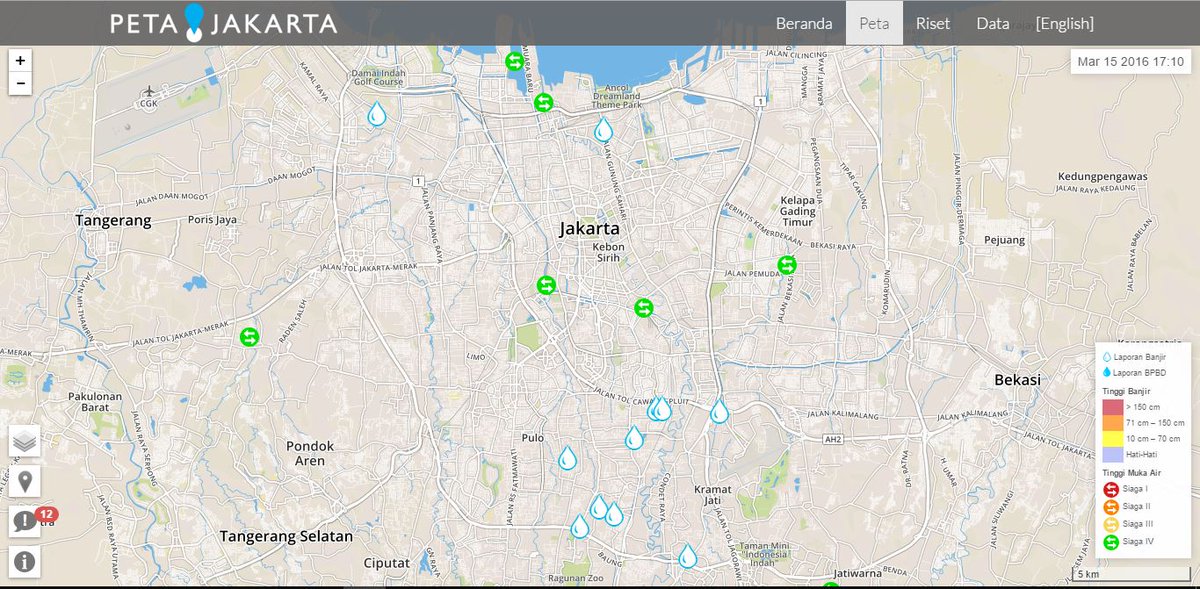Screen dimensions: 1200x589
Task: Click the Mar 15 2016 17:10 timestamp
Action: (x=1130, y=62)
